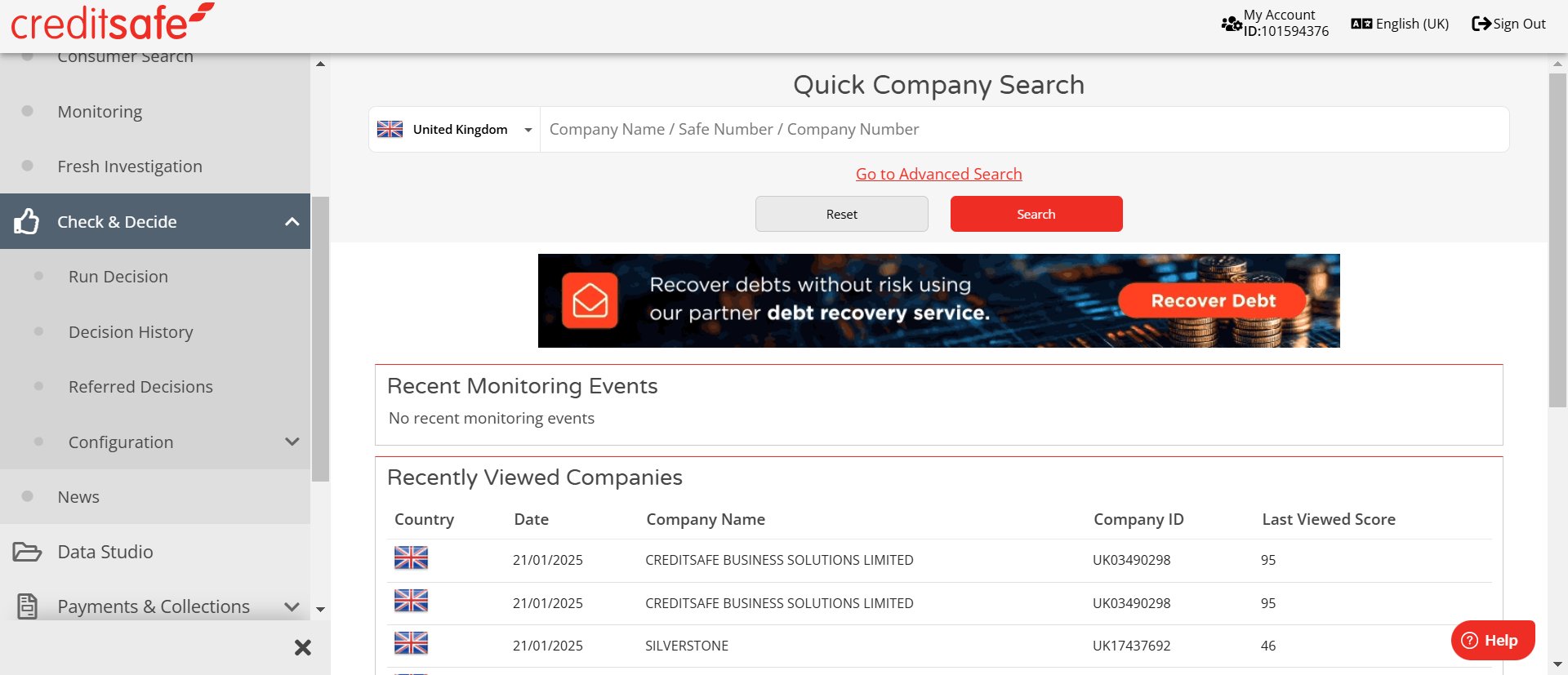Screen dimensions: 1568x675
Task: Click the main page scroll down arrow
Action: pyautogui.click(x=1558, y=665)
